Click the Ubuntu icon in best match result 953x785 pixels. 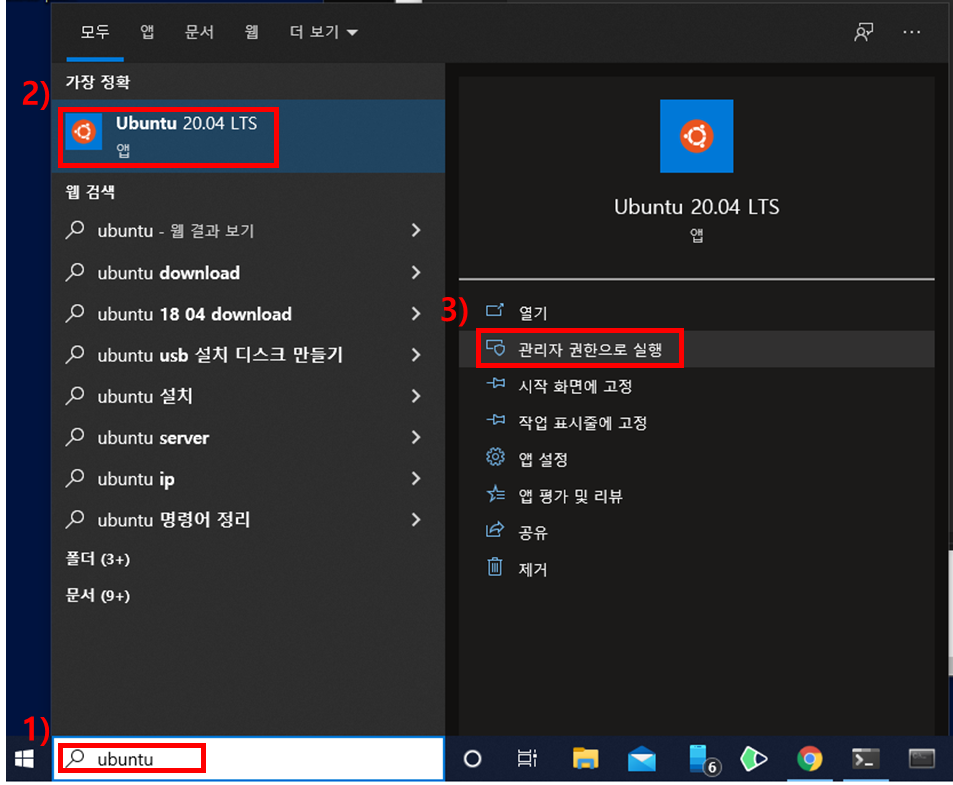(83, 131)
